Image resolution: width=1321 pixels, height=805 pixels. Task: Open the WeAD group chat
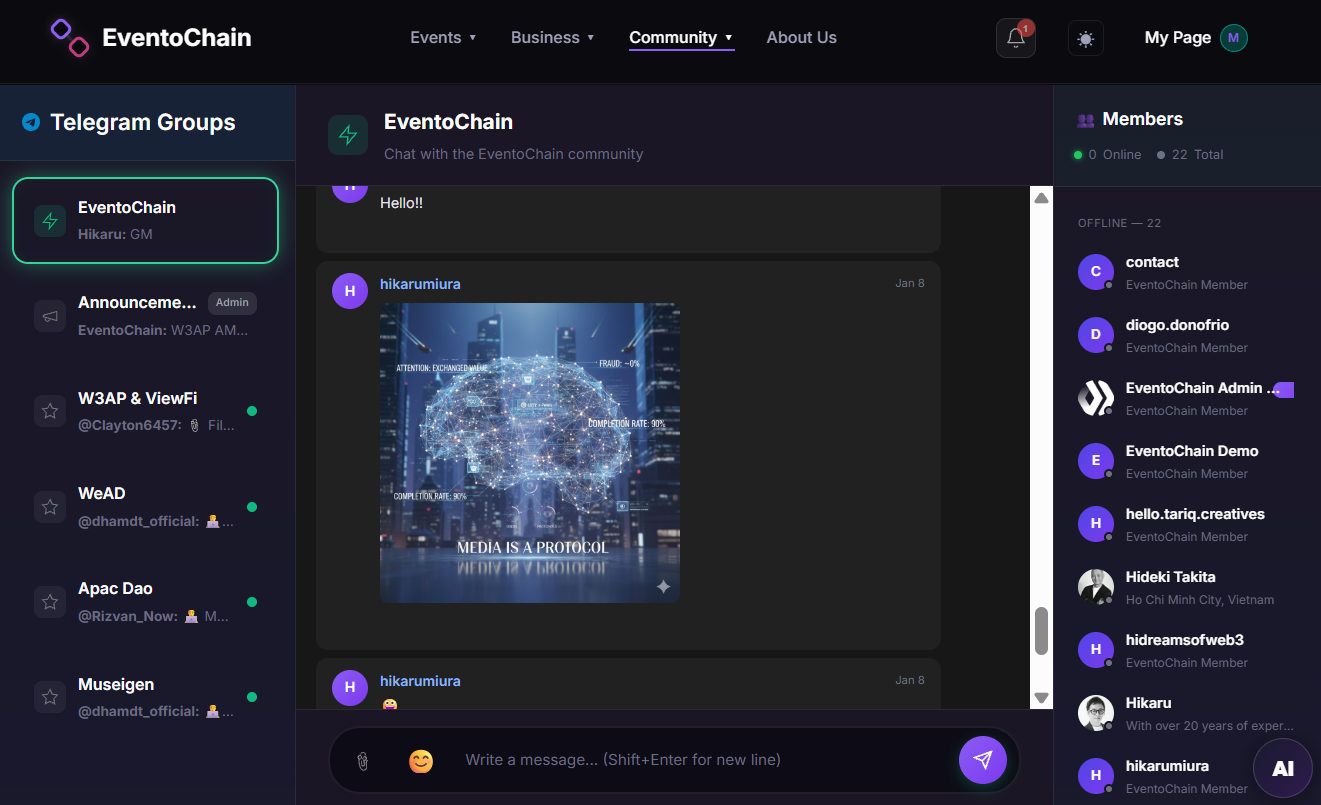[x=145, y=506]
